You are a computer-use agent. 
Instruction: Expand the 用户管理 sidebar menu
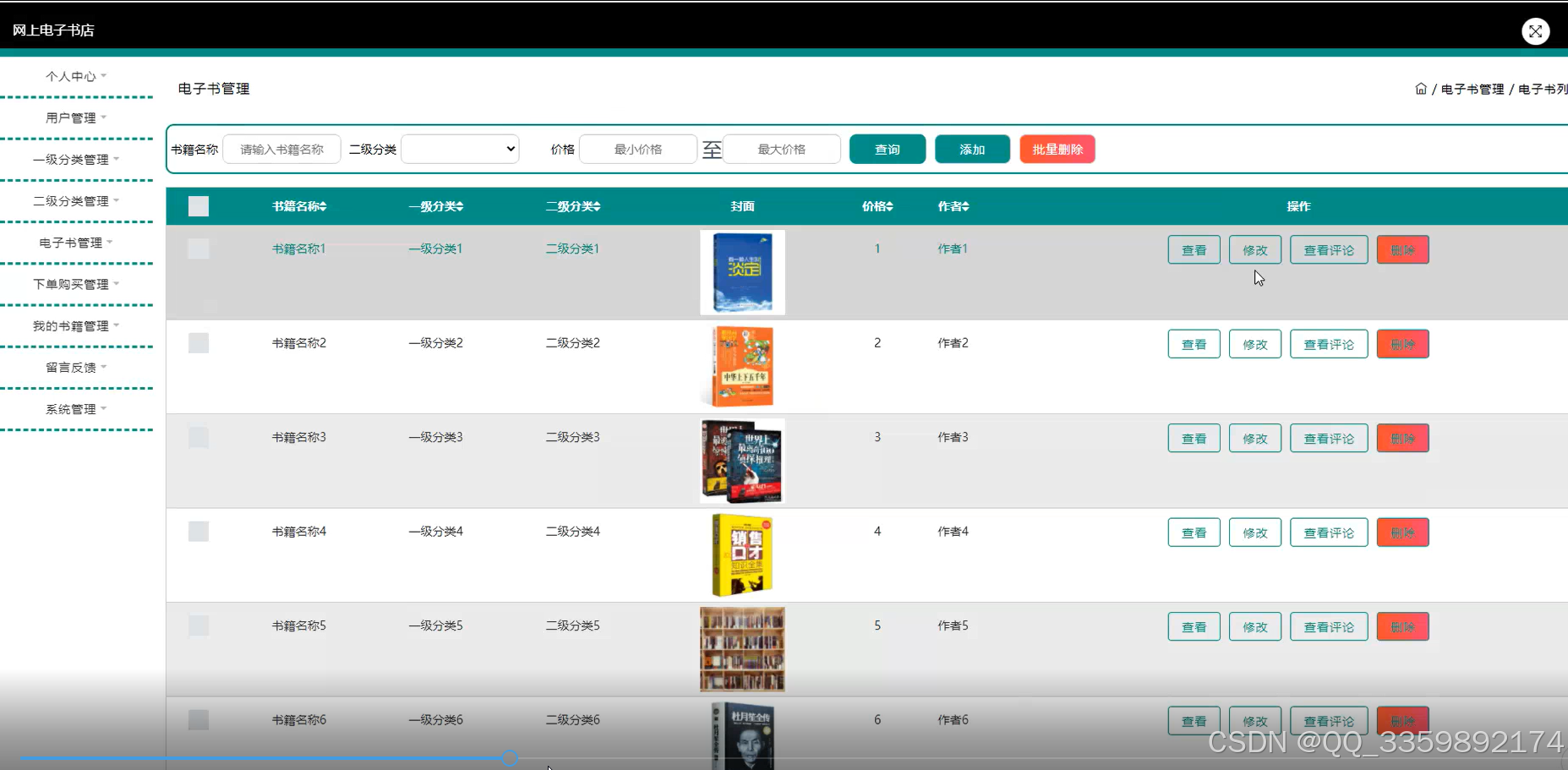[75, 117]
